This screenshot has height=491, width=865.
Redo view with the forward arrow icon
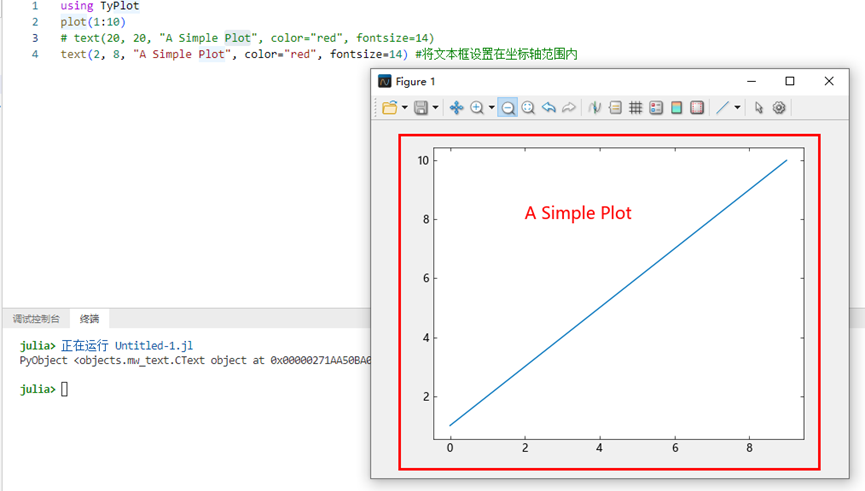coord(569,108)
